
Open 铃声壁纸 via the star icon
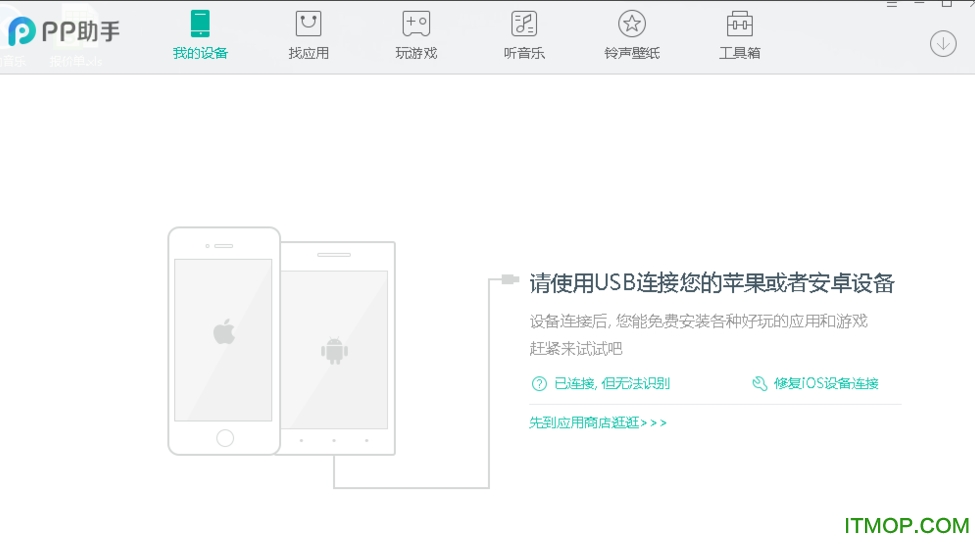coord(631,24)
